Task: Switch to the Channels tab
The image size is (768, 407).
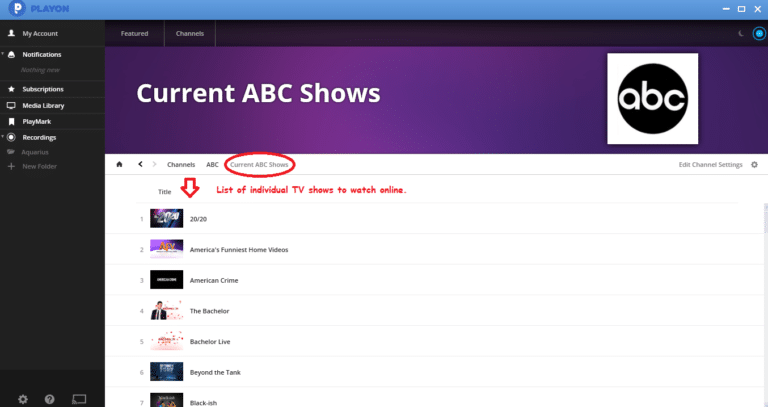Action: pyautogui.click(x=190, y=33)
